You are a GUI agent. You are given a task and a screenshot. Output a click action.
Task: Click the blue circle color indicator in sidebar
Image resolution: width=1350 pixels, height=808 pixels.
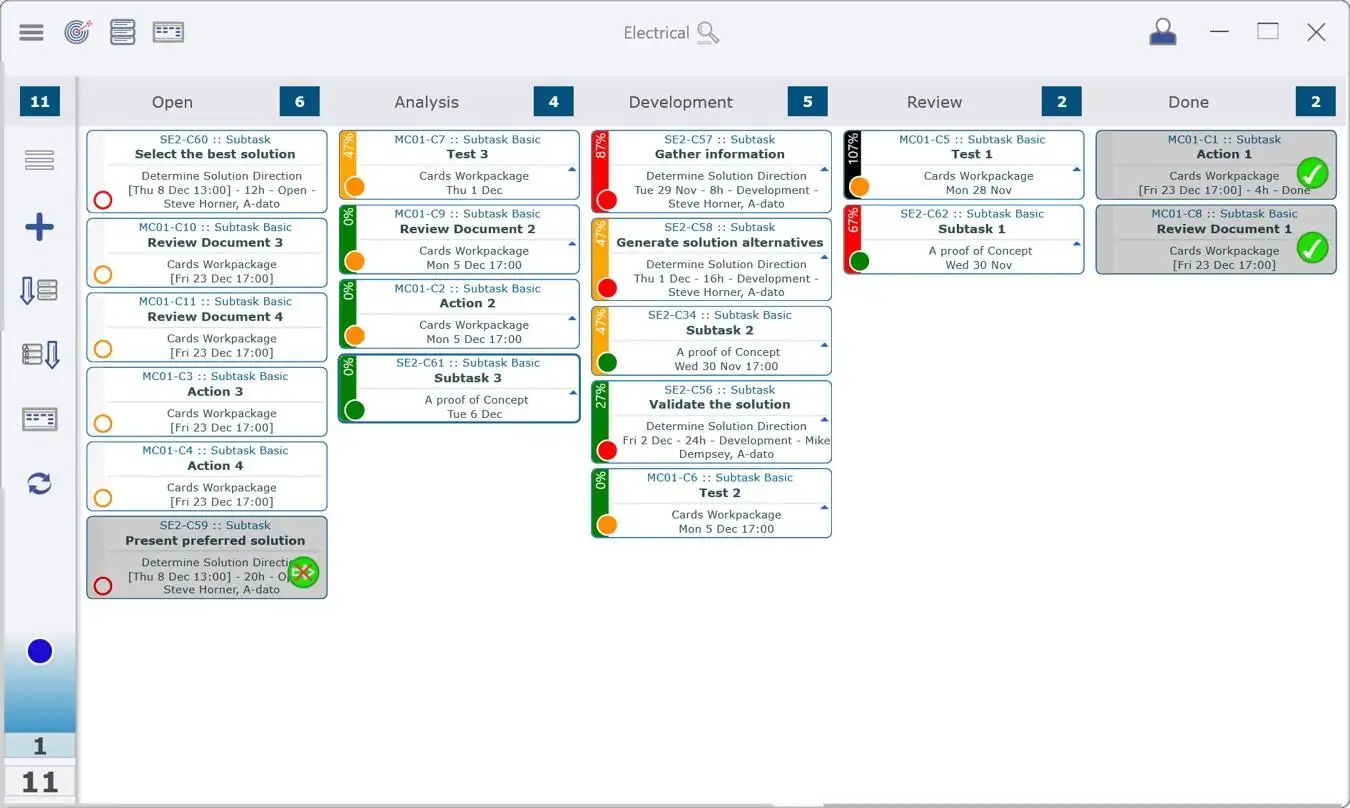pyautogui.click(x=40, y=652)
